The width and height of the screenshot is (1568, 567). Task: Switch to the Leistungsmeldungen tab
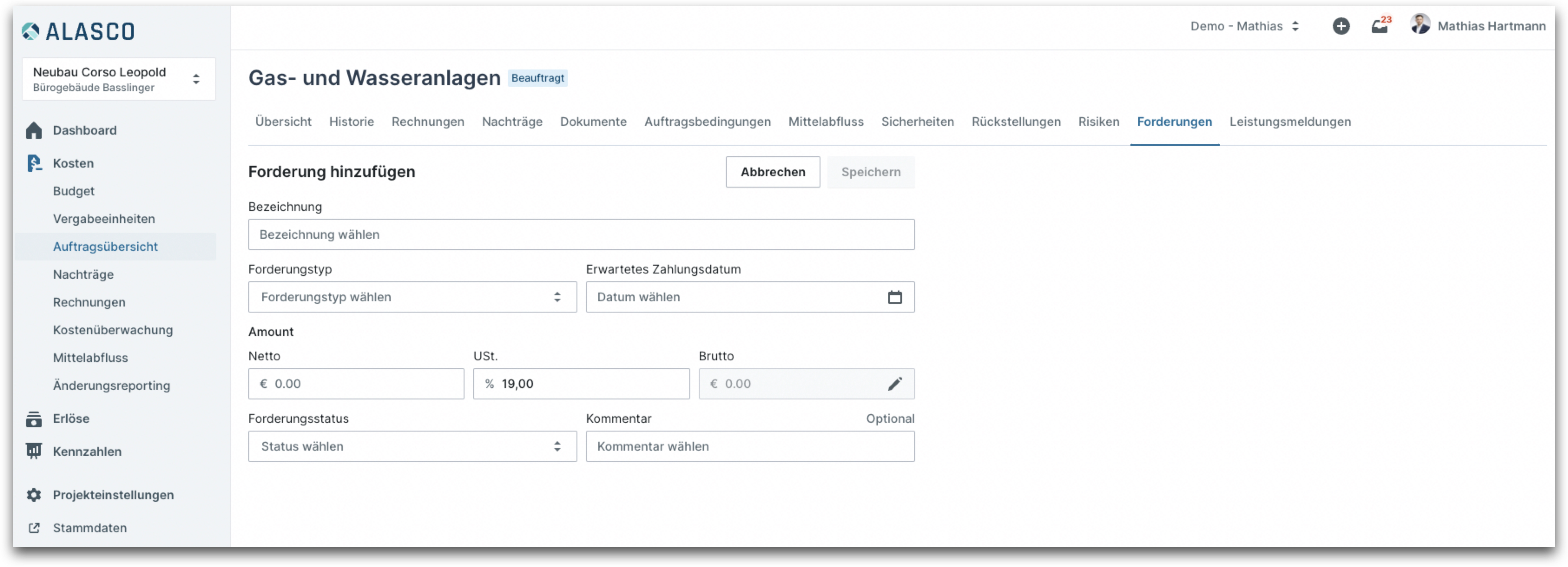coord(1290,122)
